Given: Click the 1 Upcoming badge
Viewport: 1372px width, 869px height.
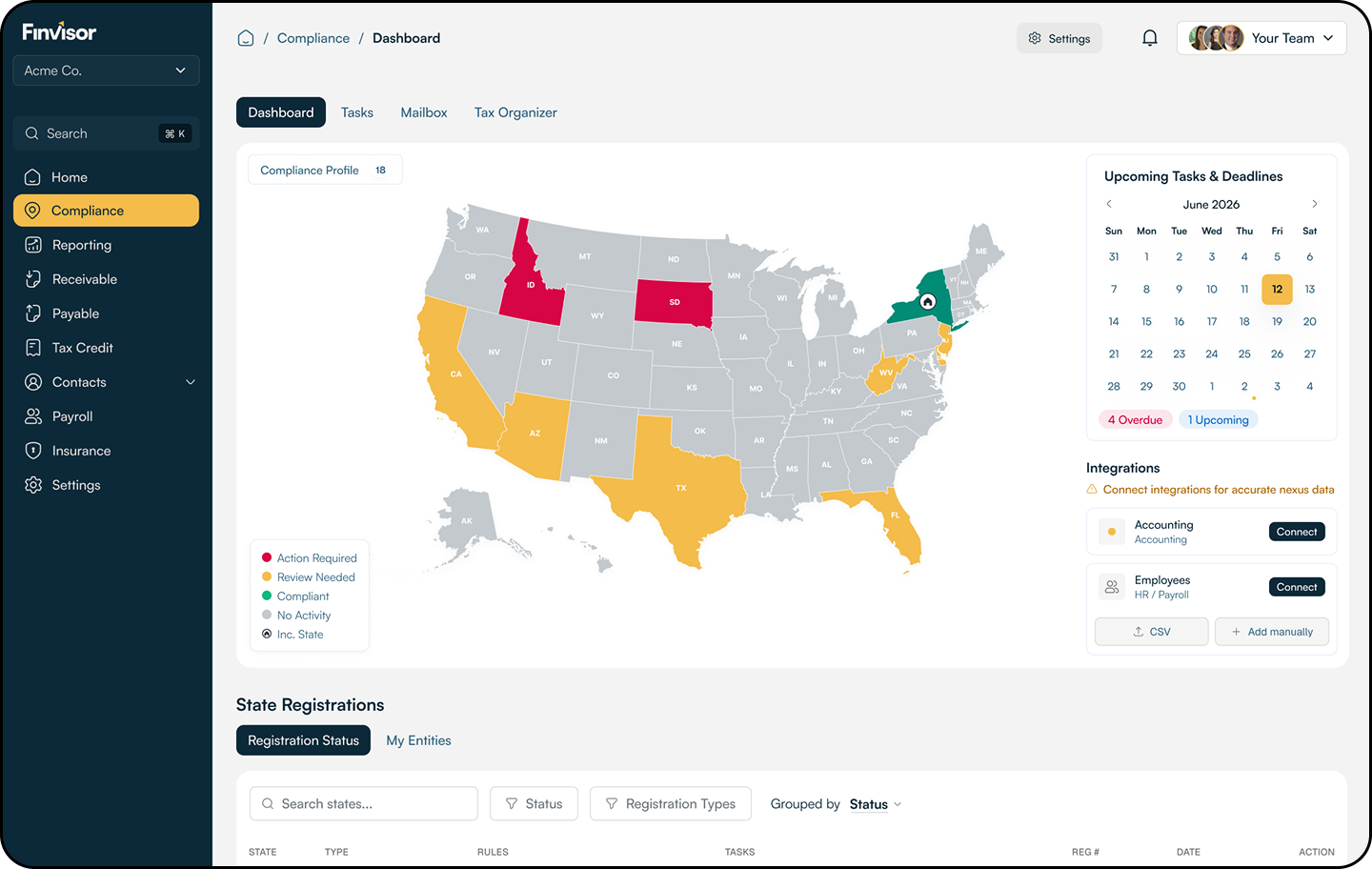Looking at the screenshot, I should [x=1219, y=420].
